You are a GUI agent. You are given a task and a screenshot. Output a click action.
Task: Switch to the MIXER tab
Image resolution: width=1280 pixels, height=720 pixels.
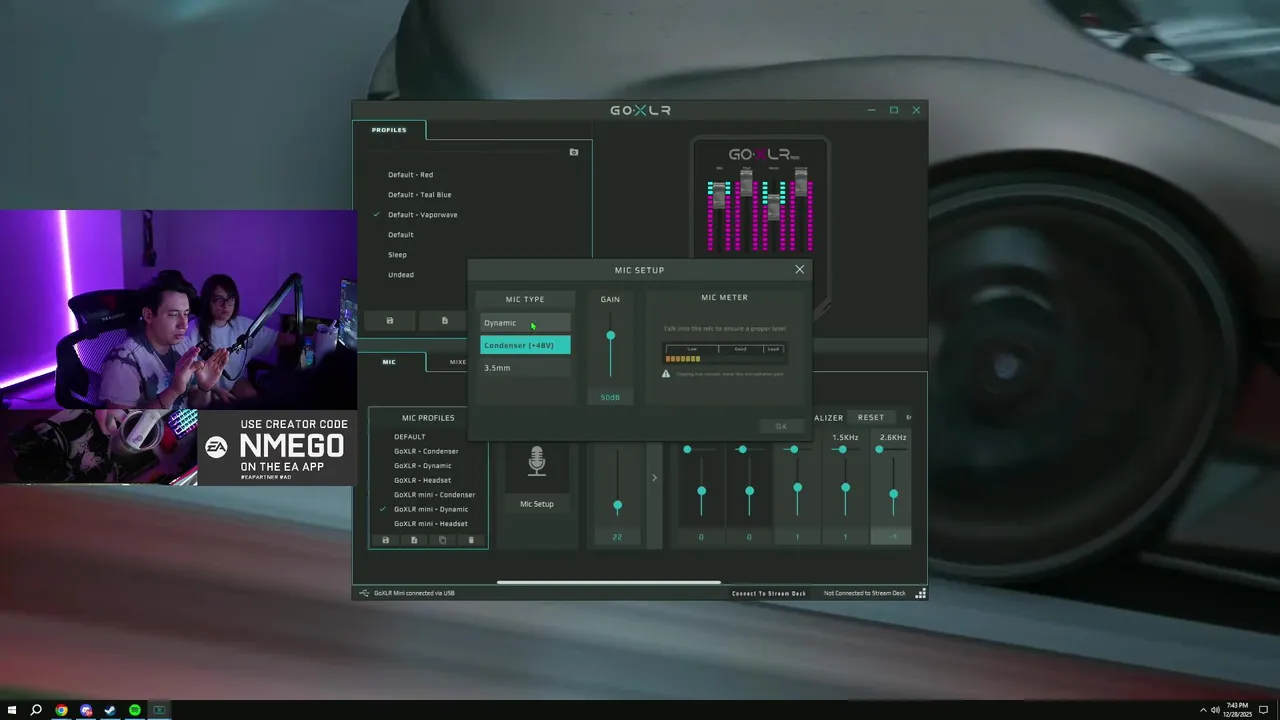tap(458, 362)
